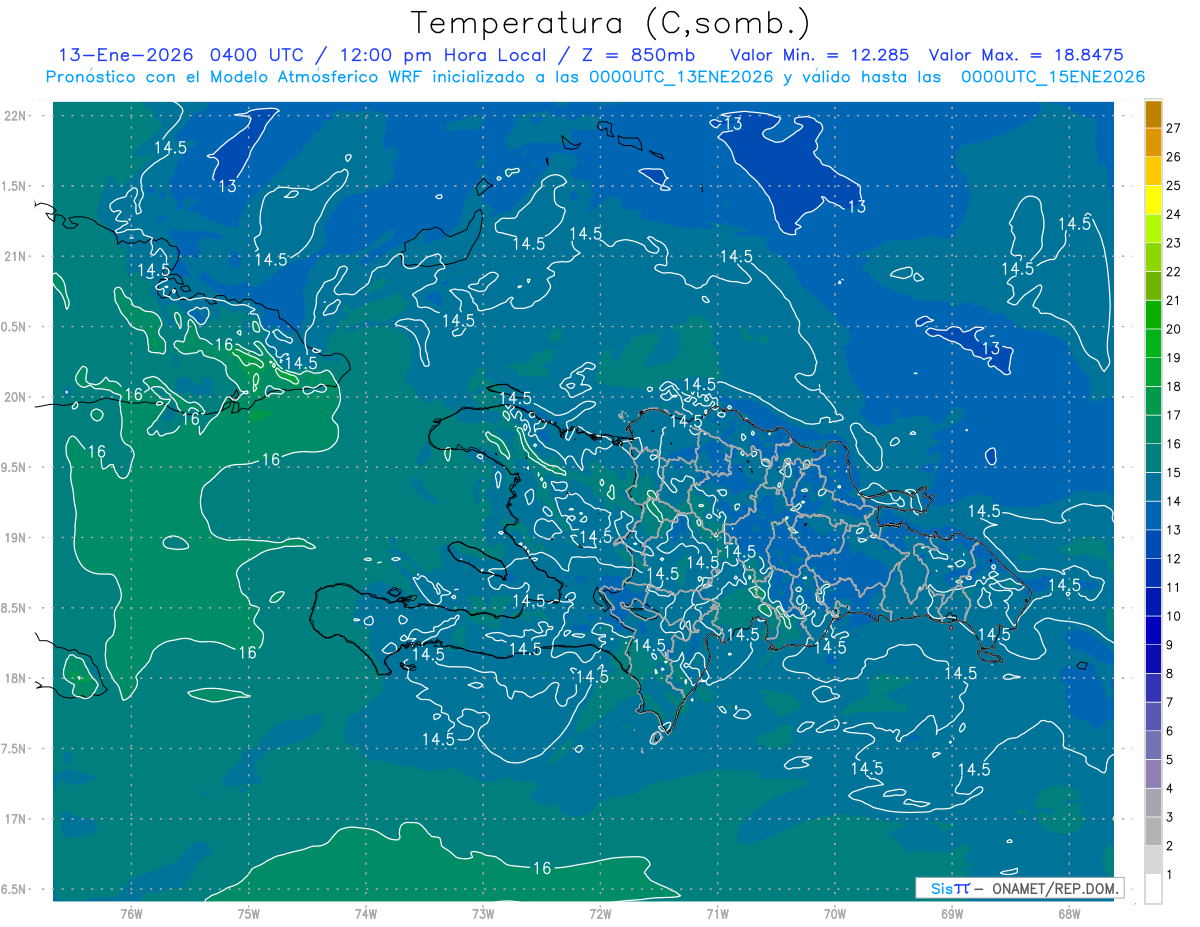This screenshot has width=1200, height=927.
Task: Click the '68W' longitude axis label
Action: coord(1069,913)
